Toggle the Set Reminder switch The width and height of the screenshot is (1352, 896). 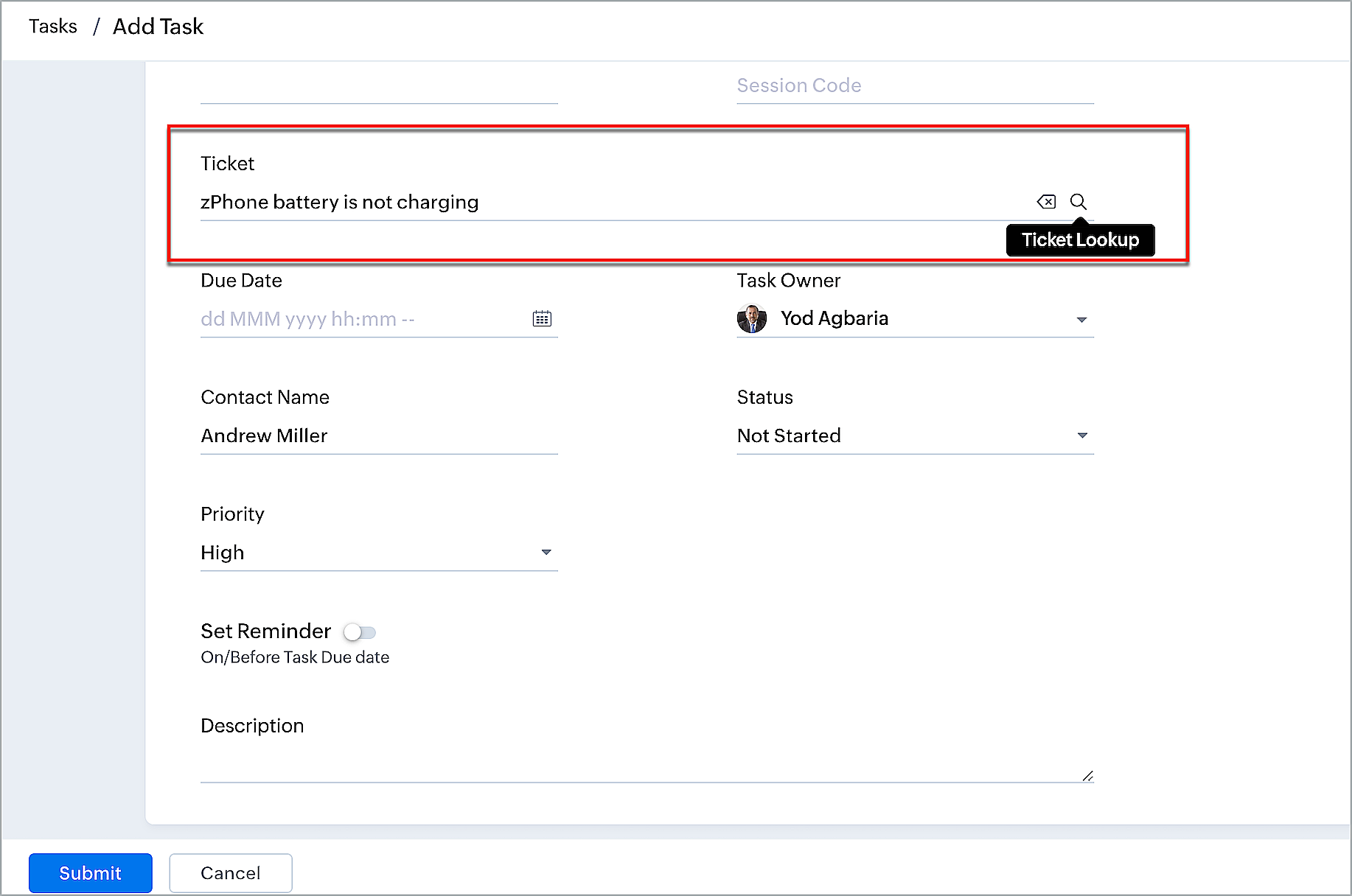click(360, 632)
